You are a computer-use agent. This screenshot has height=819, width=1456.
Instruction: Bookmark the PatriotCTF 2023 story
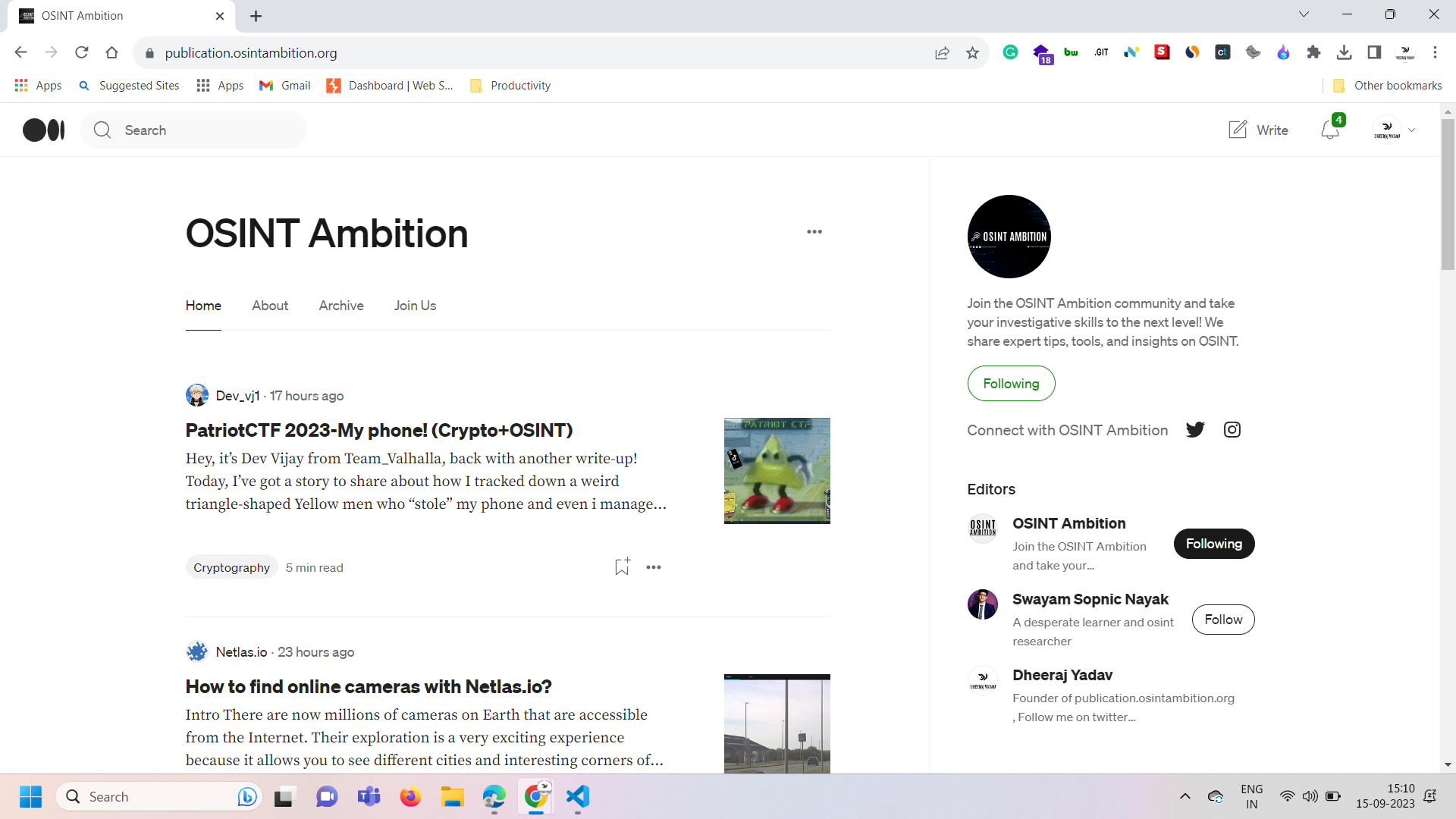click(622, 566)
